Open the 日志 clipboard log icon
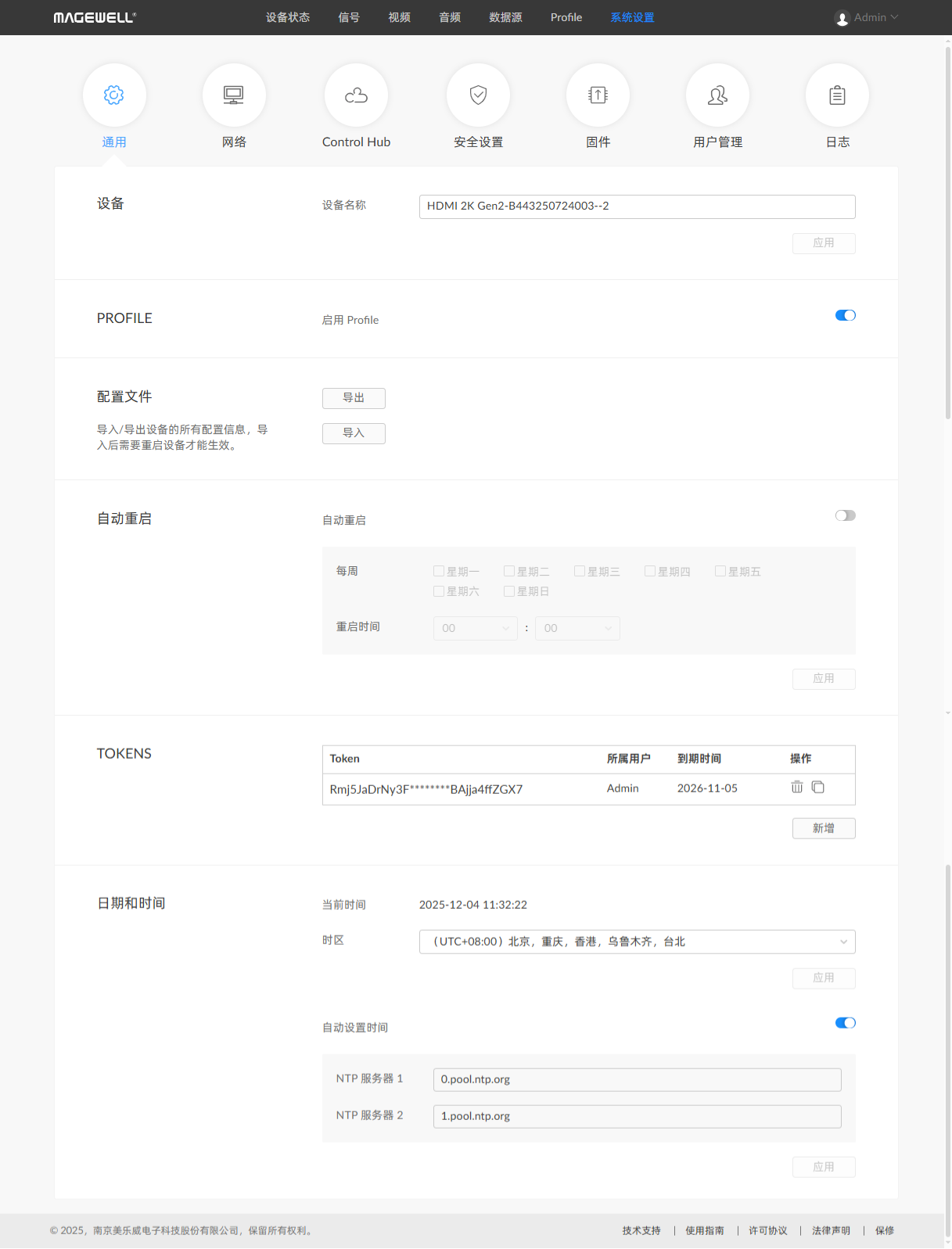The image size is (952, 1249). [837, 95]
